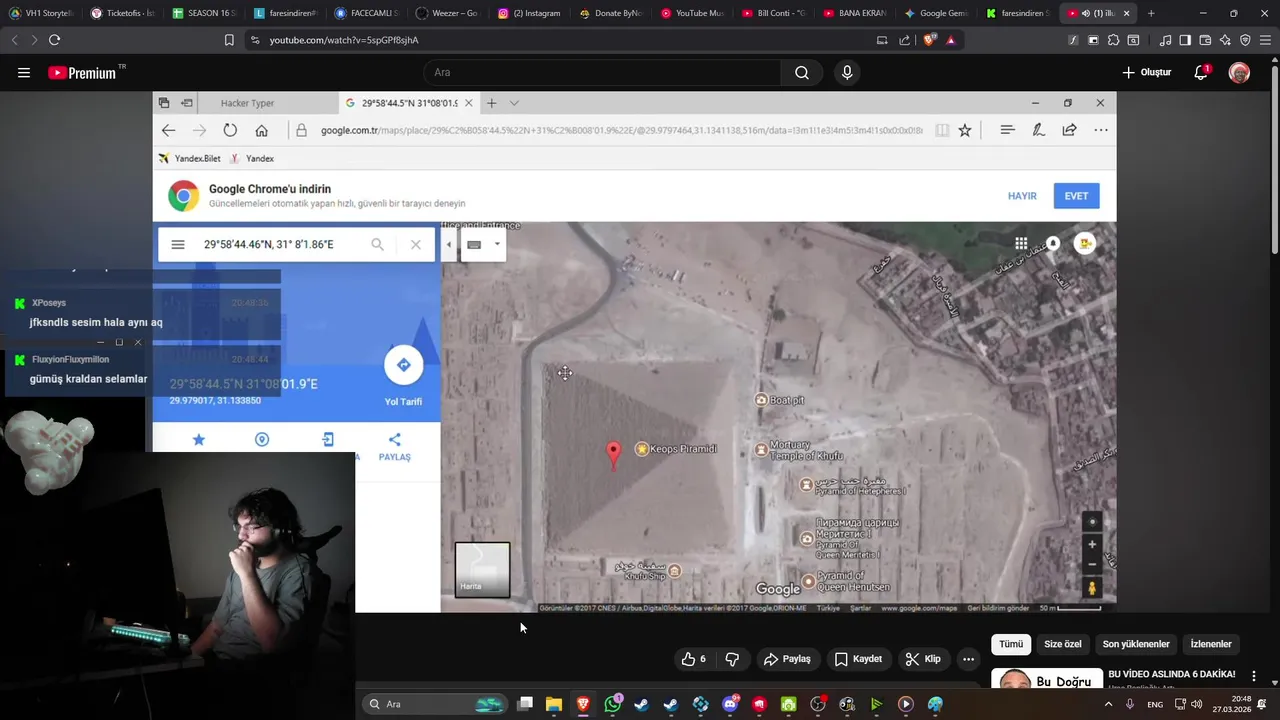The width and height of the screenshot is (1280, 720).
Task: Toggle the Brave sidebar panel
Action: pos(1185,40)
